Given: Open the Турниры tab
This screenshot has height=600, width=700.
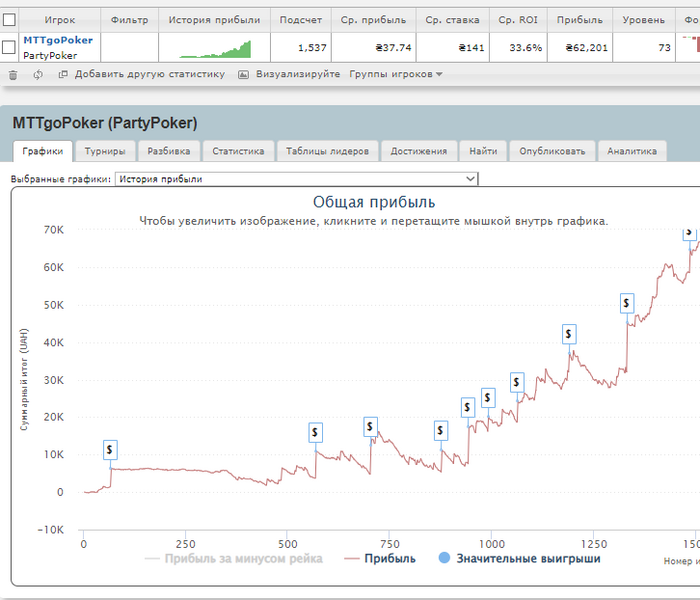Looking at the screenshot, I should pyautogui.click(x=105, y=151).
